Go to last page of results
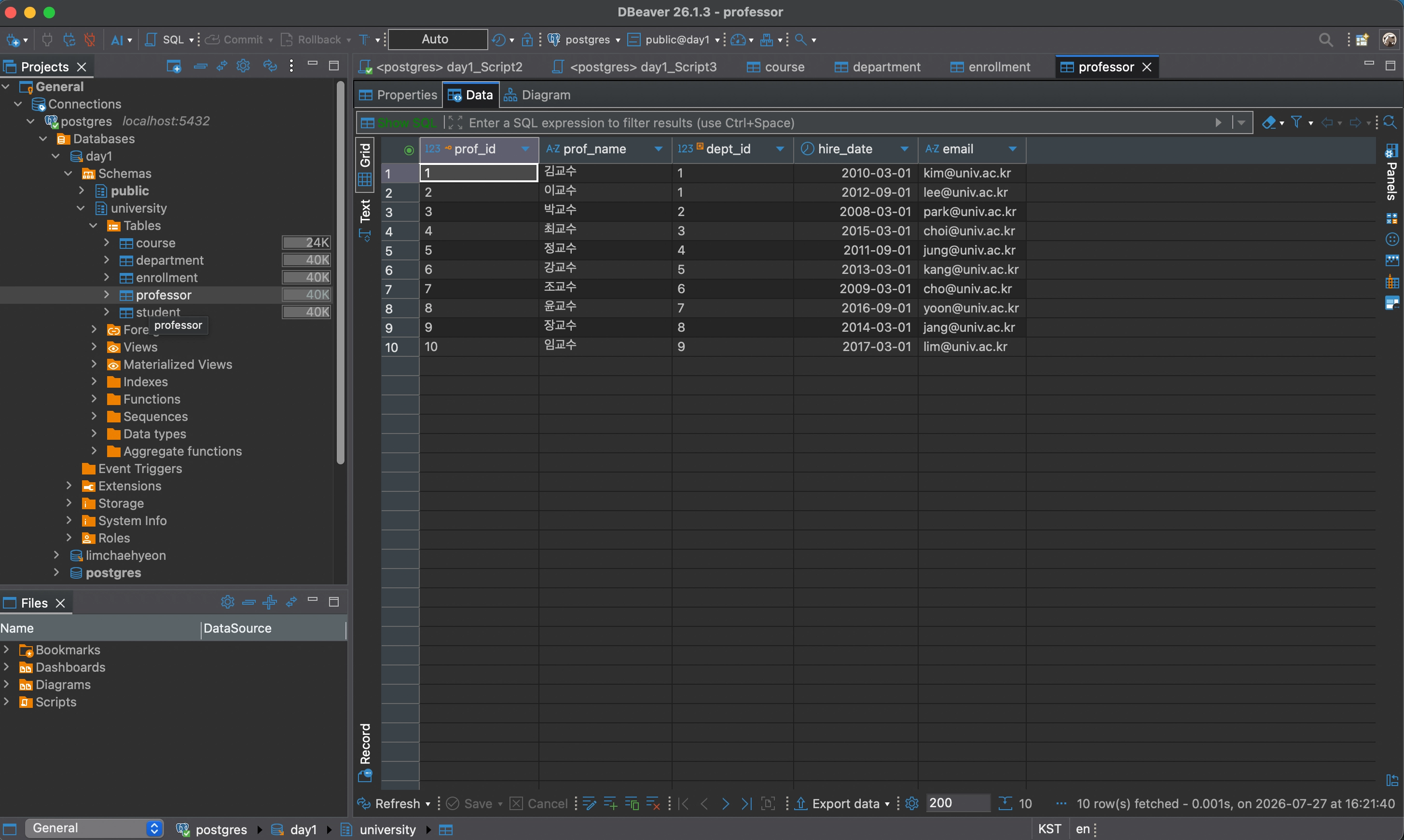Image resolution: width=1404 pixels, height=840 pixels. point(746,804)
